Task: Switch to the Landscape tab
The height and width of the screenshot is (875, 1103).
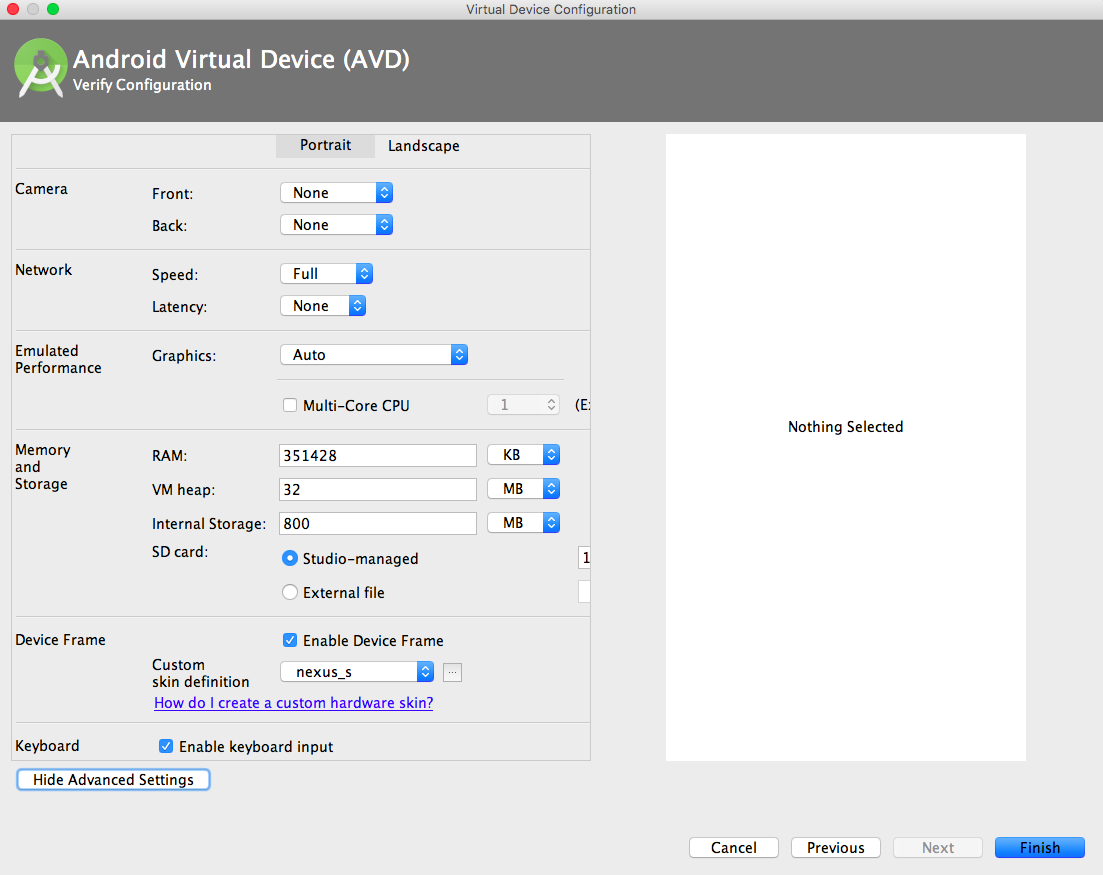Action: pyautogui.click(x=423, y=145)
